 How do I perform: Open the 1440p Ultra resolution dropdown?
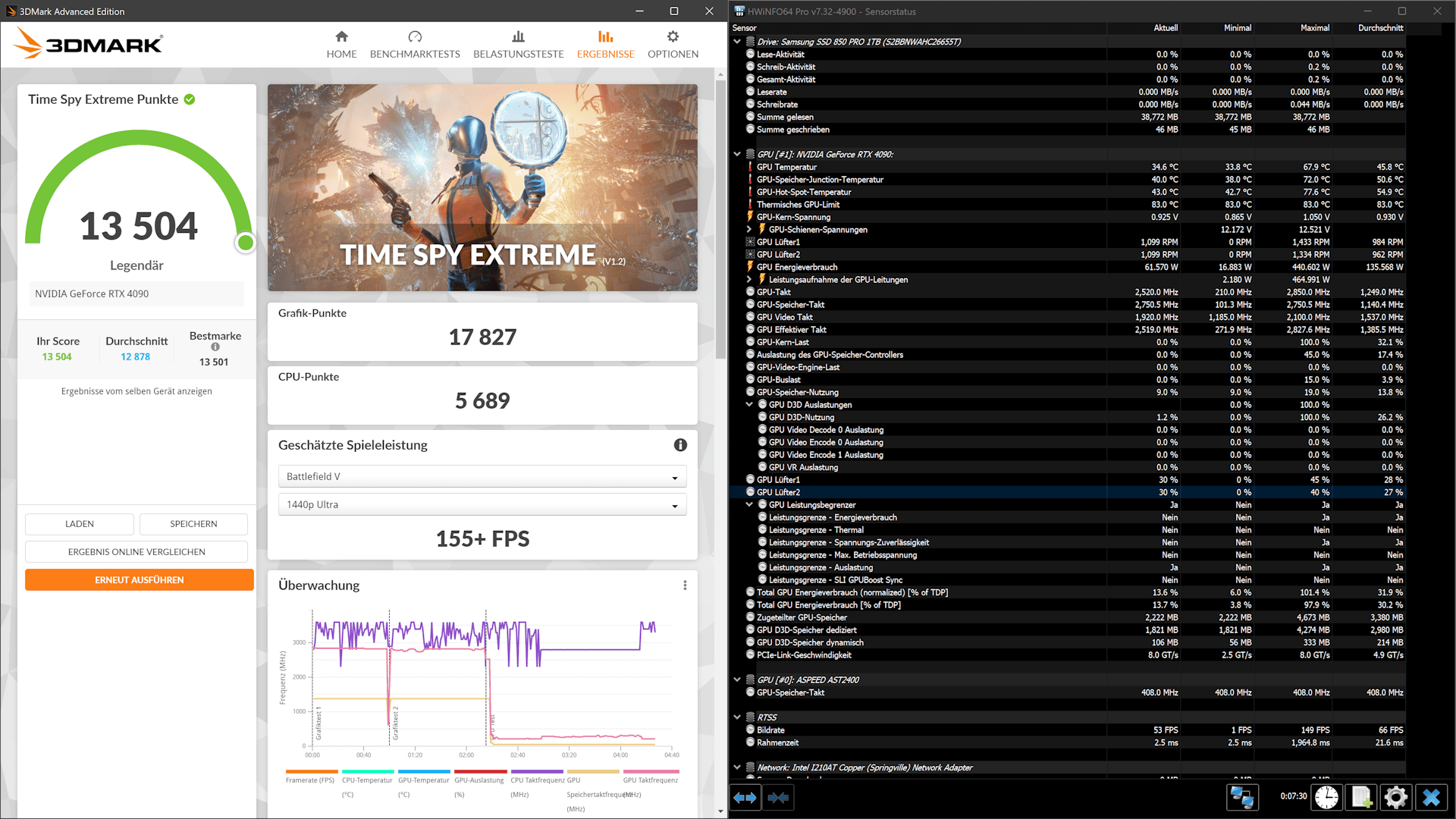click(x=482, y=505)
